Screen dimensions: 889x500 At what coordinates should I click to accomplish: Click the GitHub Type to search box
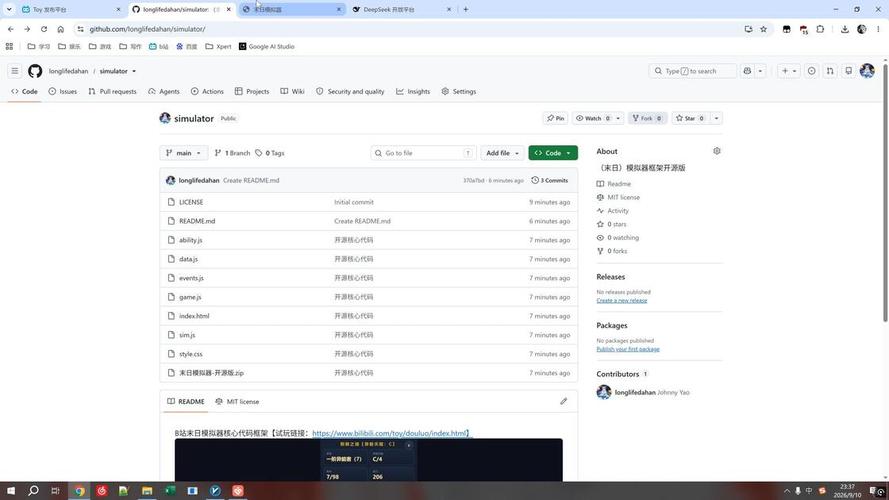point(692,71)
